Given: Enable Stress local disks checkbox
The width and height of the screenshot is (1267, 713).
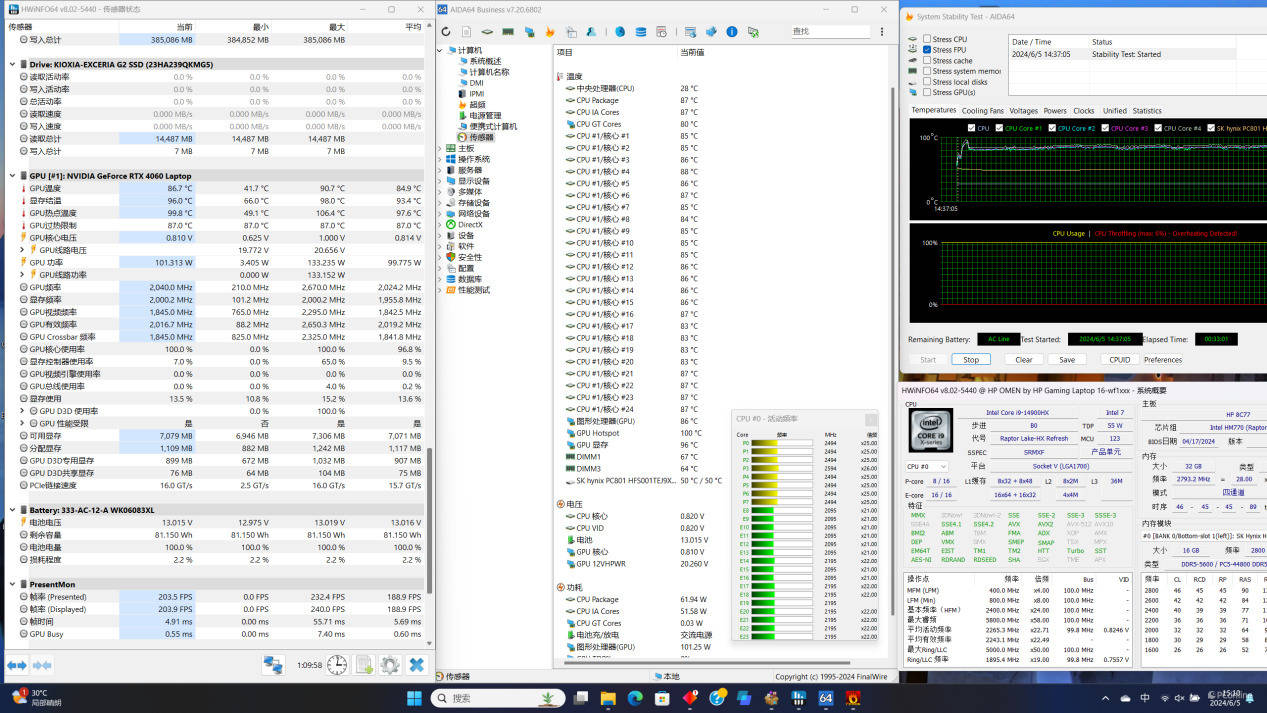Looking at the screenshot, I should pos(927,82).
